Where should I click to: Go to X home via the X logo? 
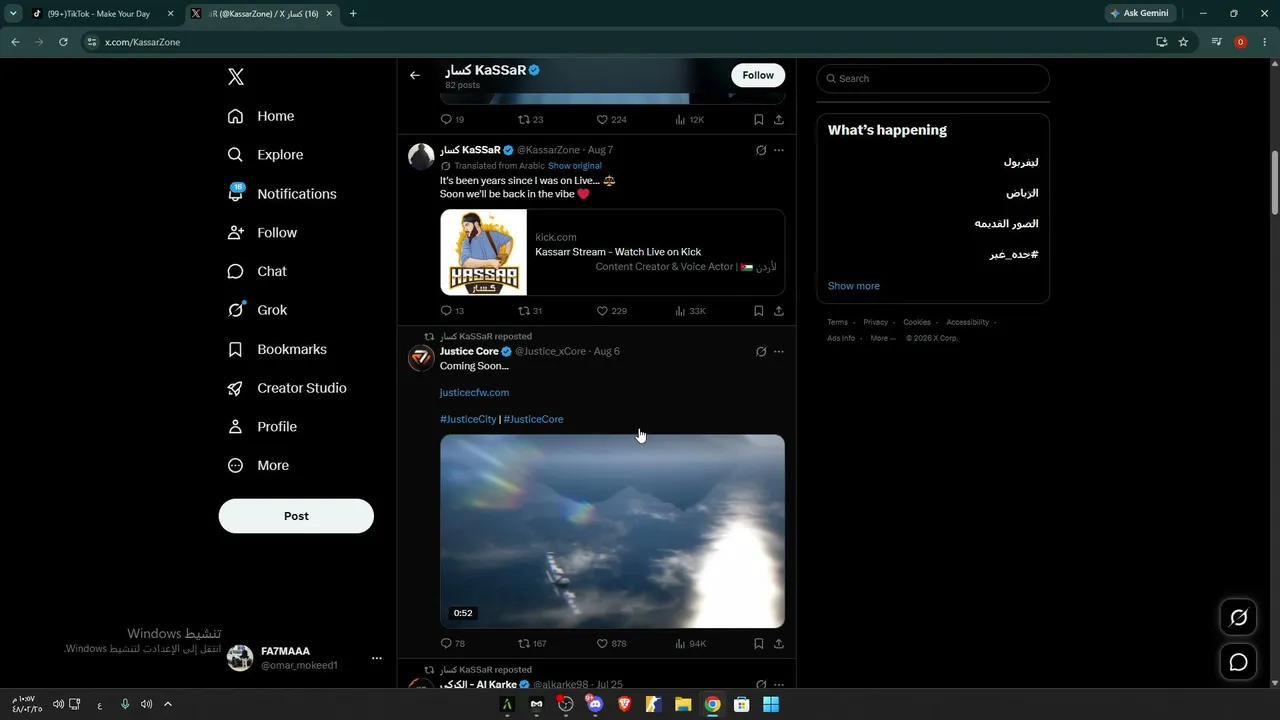(x=236, y=77)
